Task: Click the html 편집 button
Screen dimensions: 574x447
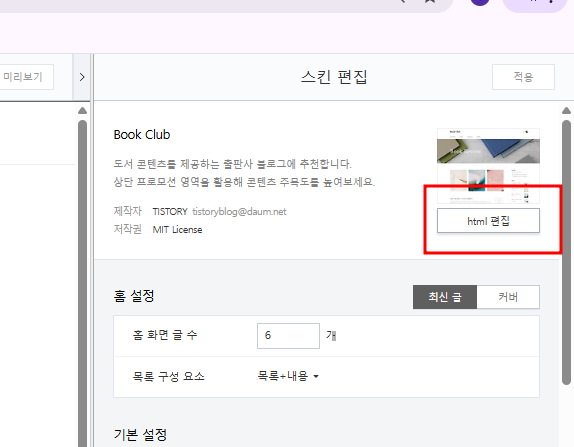Action: (x=488, y=221)
